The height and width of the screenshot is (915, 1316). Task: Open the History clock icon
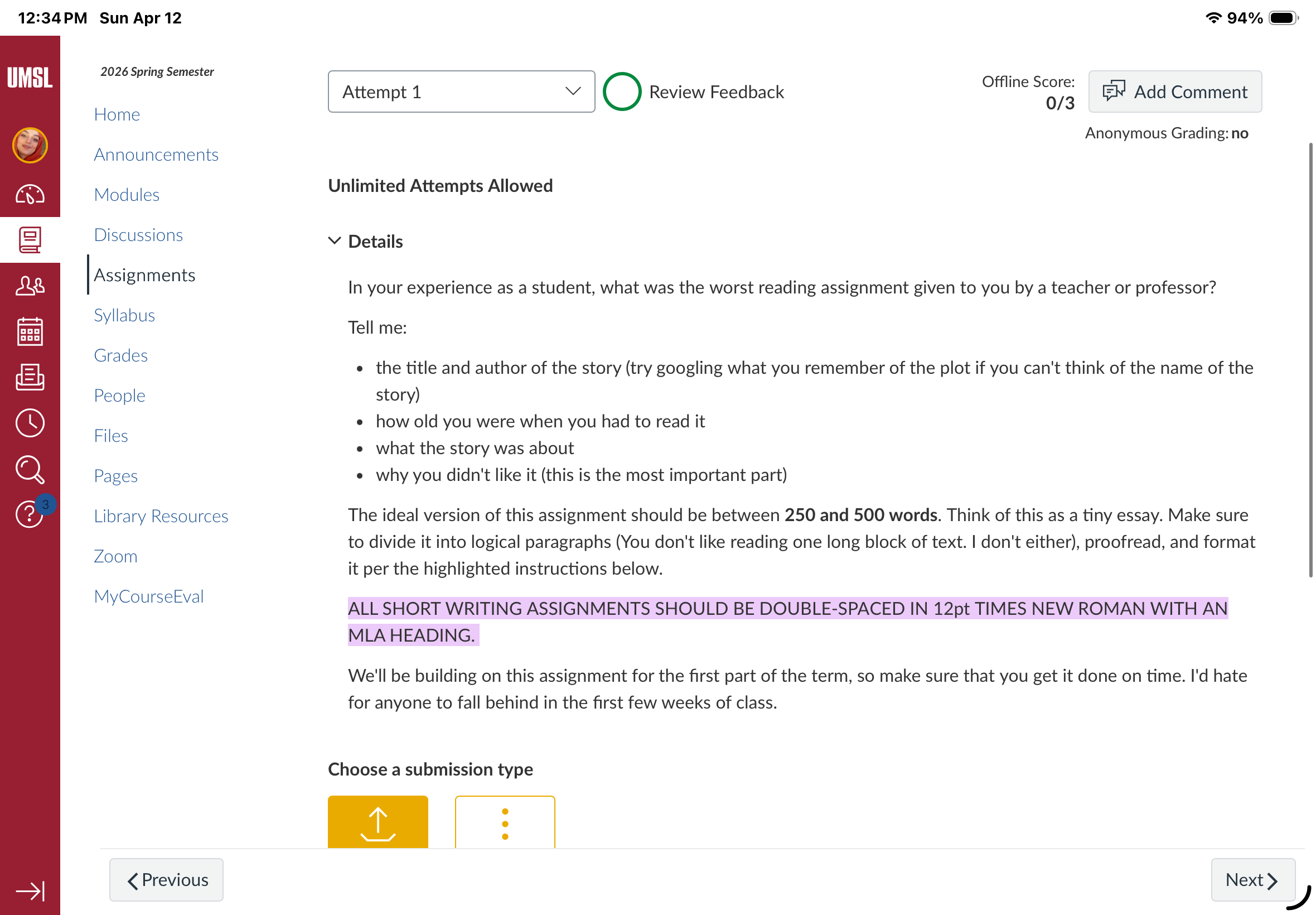pos(30,423)
